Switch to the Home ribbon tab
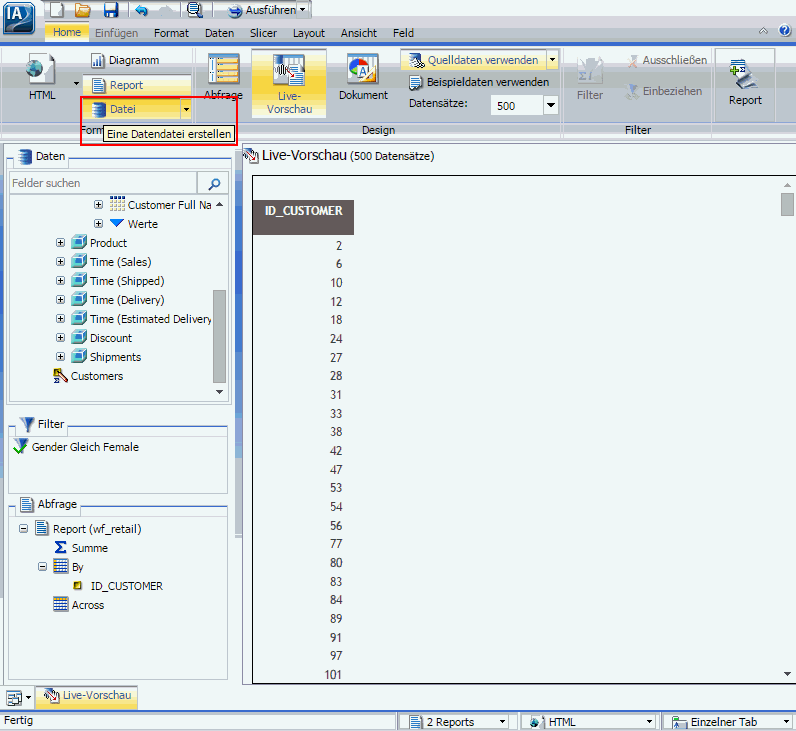796x731 pixels. click(x=67, y=32)
